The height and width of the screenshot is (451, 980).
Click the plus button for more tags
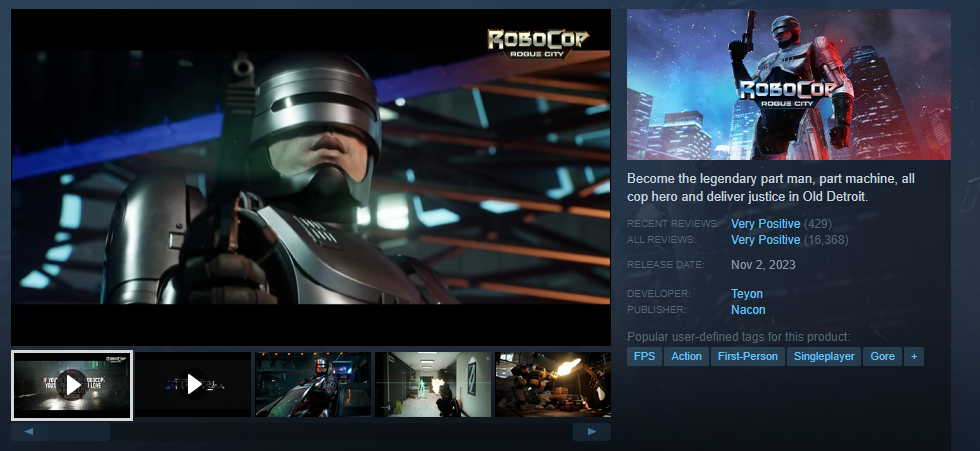click(914, 356)
